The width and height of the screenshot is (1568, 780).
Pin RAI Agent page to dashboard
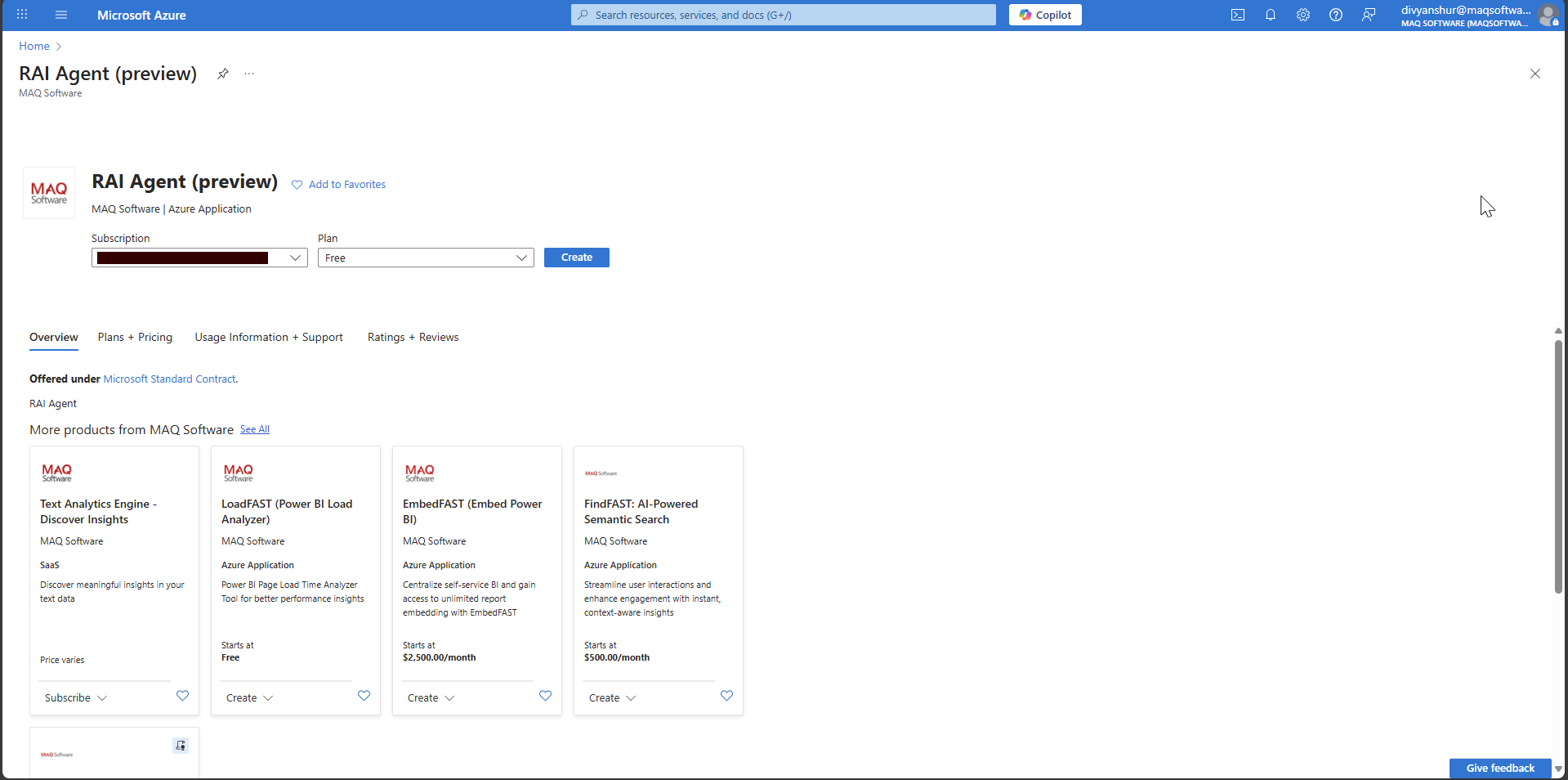pos(222,74)
